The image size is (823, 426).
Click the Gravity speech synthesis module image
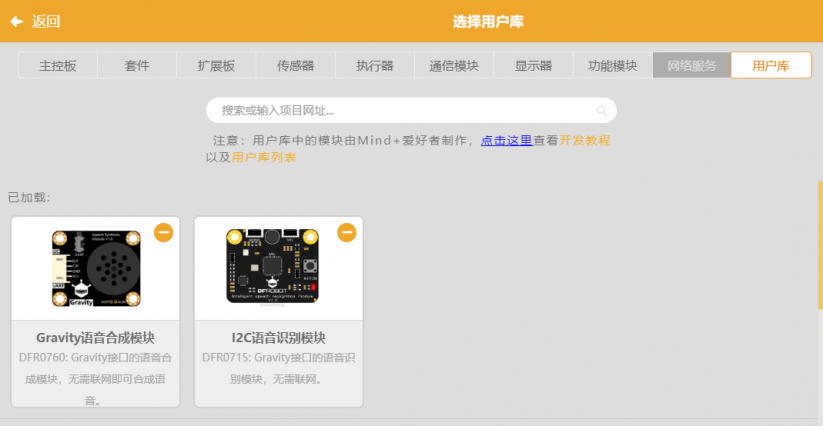pos(96,269)
